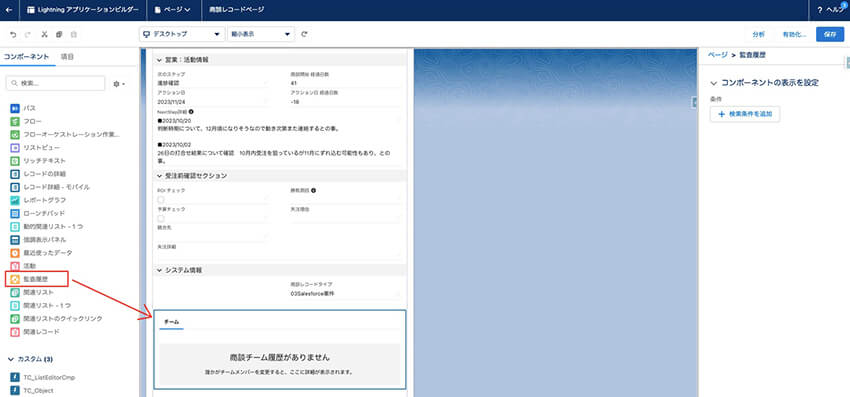Open the 縮小表示 zoom dropdown

click(261, 34)
